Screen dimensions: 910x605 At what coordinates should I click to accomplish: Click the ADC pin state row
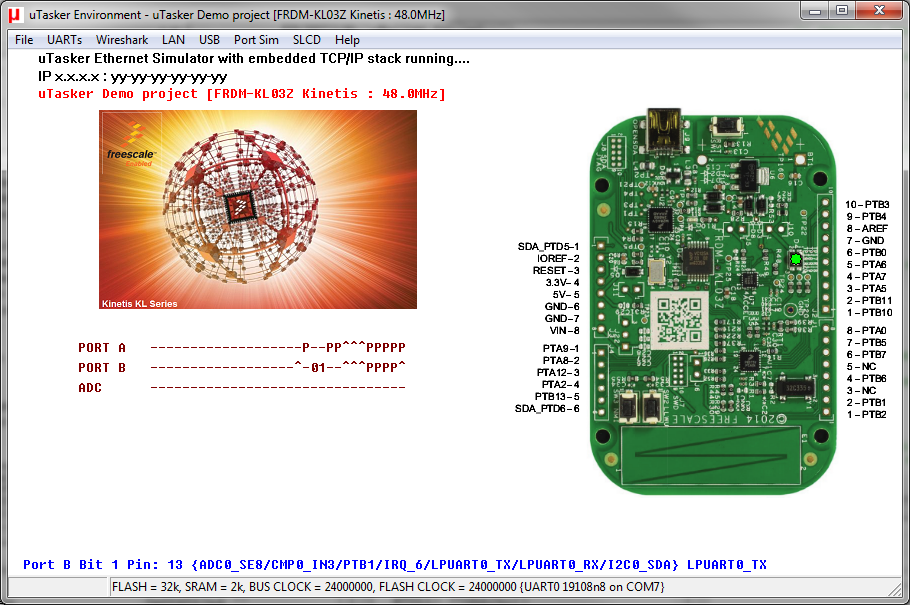[278, 387]
